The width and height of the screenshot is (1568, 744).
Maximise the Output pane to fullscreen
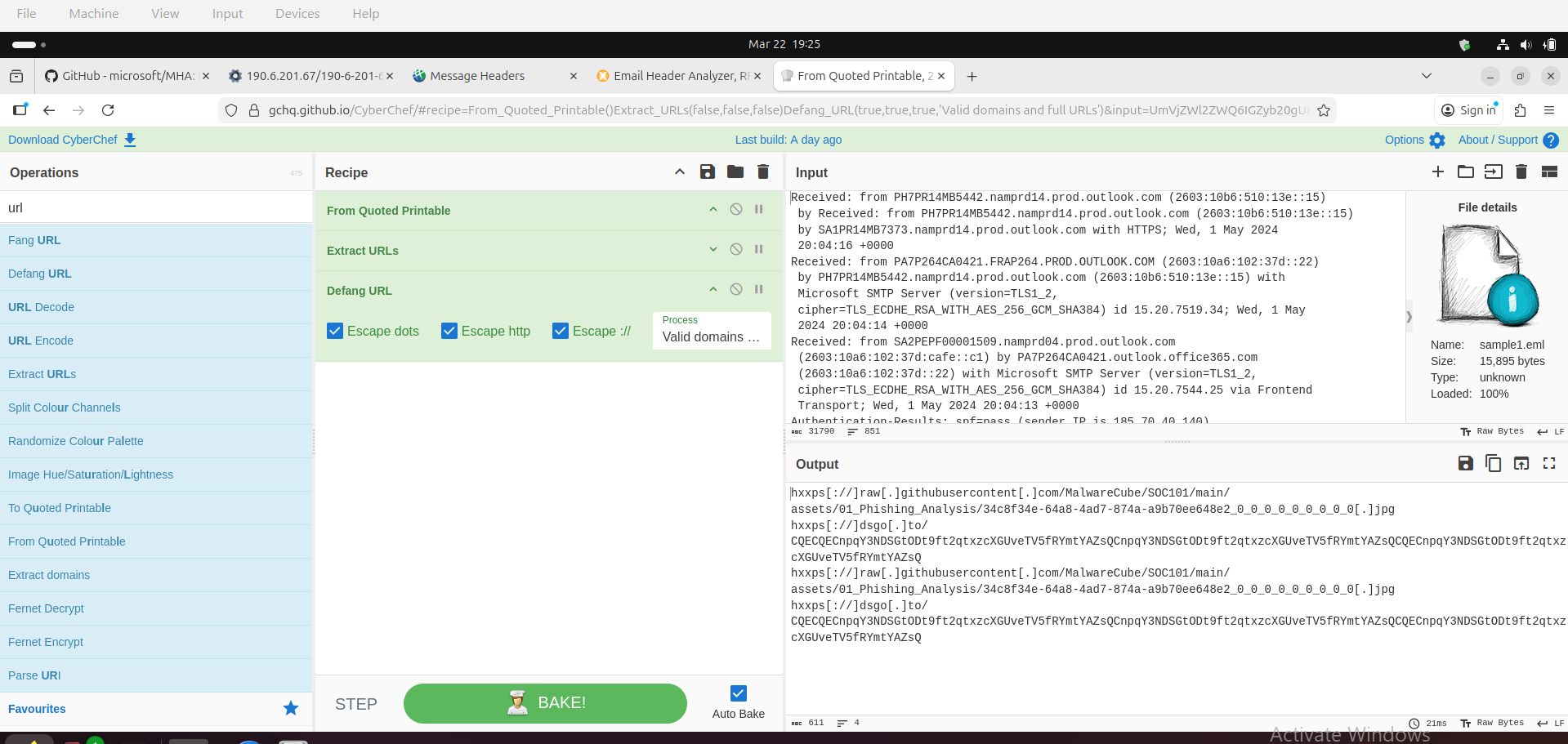tap(1549, 463)
